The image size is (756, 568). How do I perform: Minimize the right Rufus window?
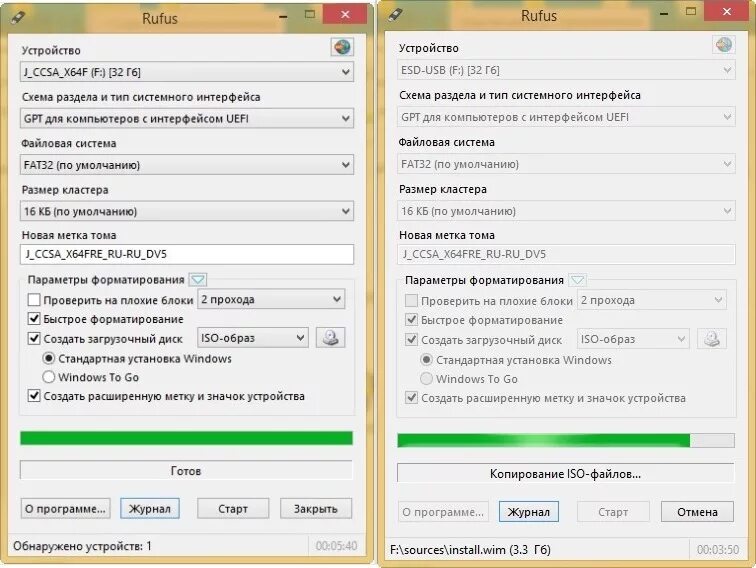click(664, 14)
